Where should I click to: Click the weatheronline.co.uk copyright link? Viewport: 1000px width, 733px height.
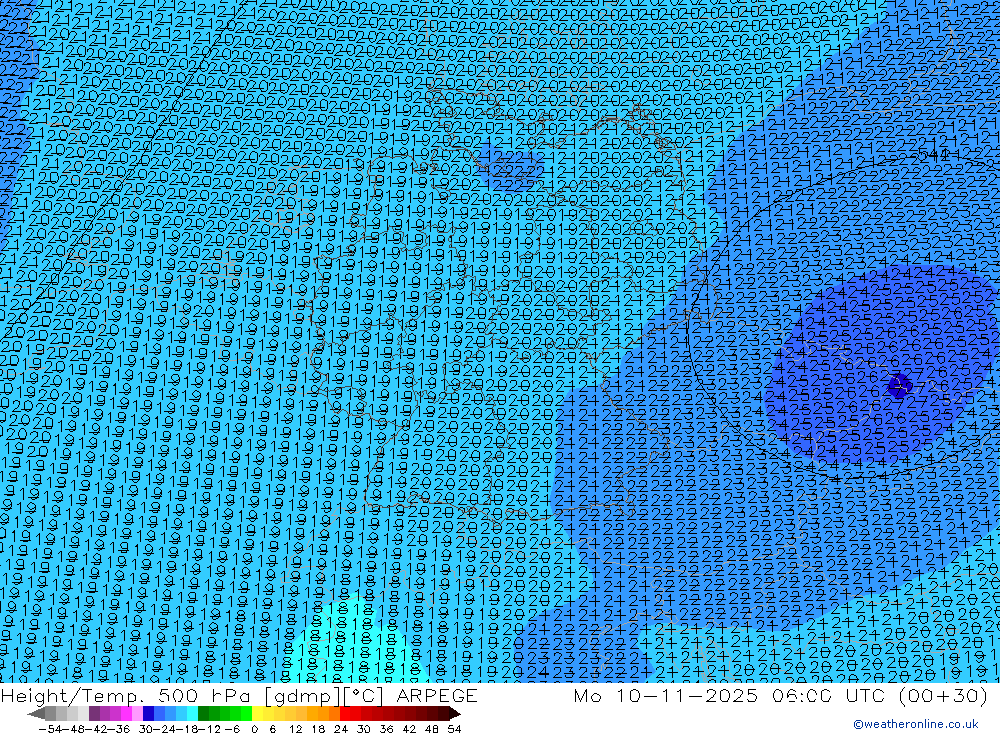(x=916, y=724)
